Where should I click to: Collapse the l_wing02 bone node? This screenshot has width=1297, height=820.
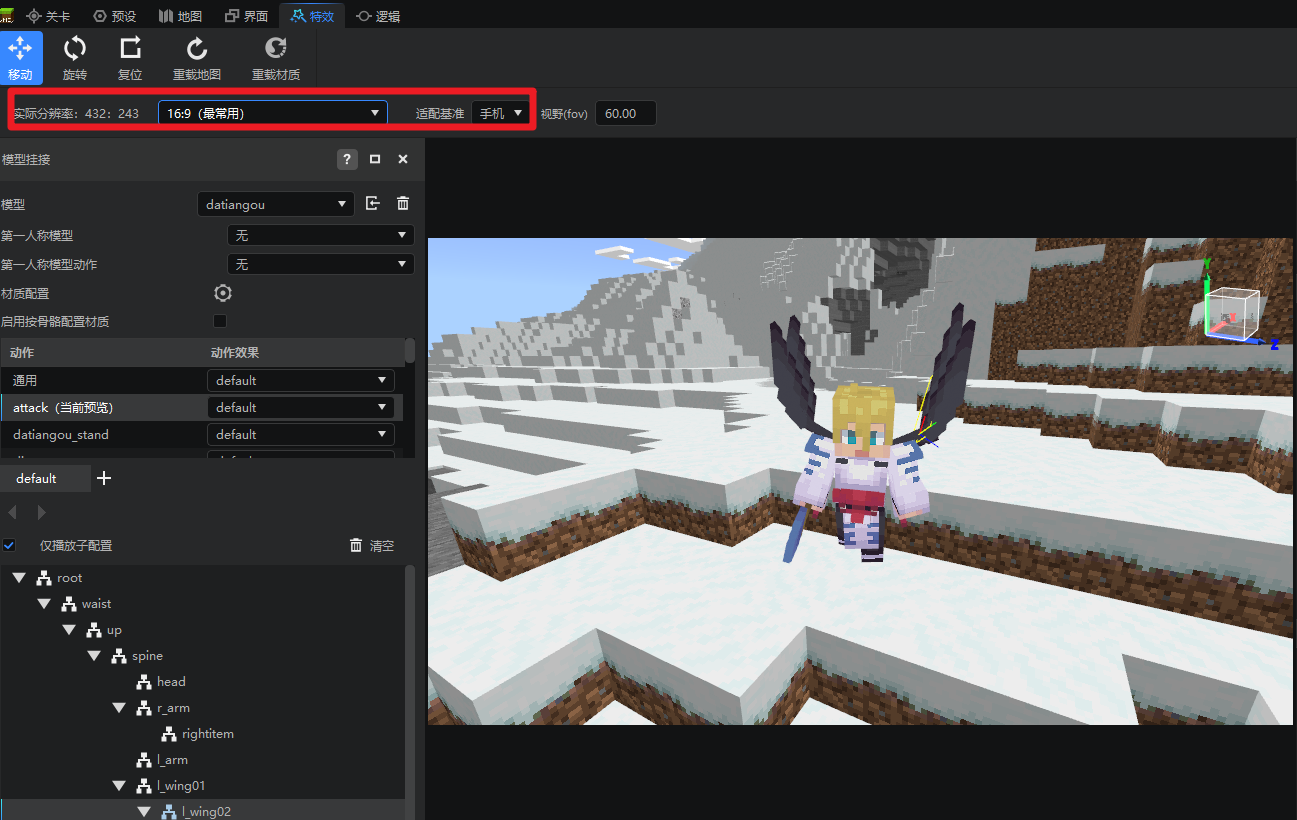tap(144, 812)
